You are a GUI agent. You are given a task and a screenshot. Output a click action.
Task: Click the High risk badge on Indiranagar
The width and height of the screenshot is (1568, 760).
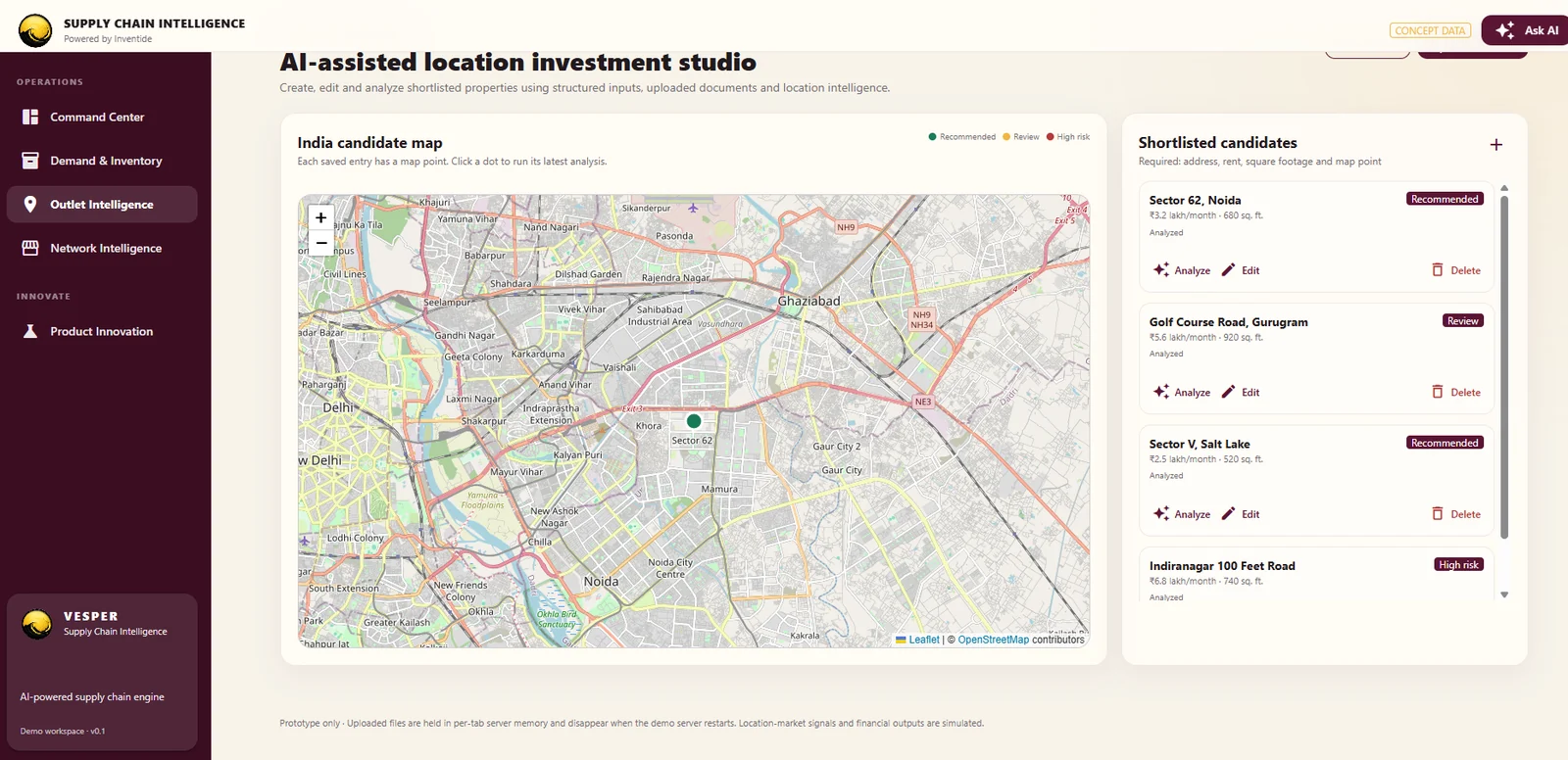[1458, 565]
